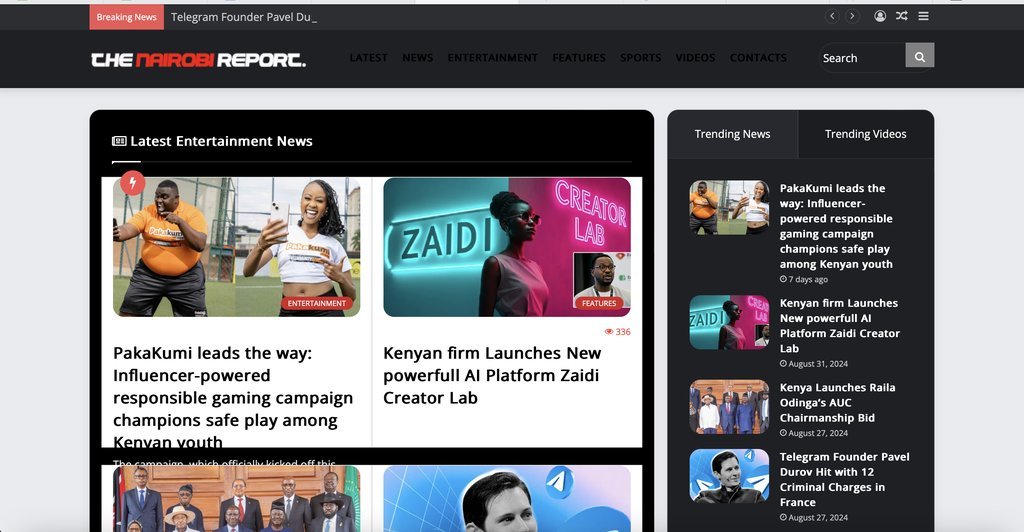Viewport: 1024px width, 532px height.
Task: Open the VIDEOS menu item
Action: click(x=696, y=57)
